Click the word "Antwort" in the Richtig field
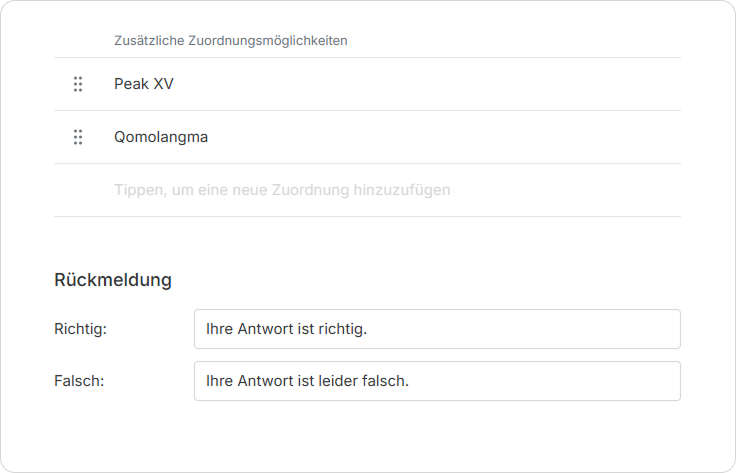 point(265,329)
